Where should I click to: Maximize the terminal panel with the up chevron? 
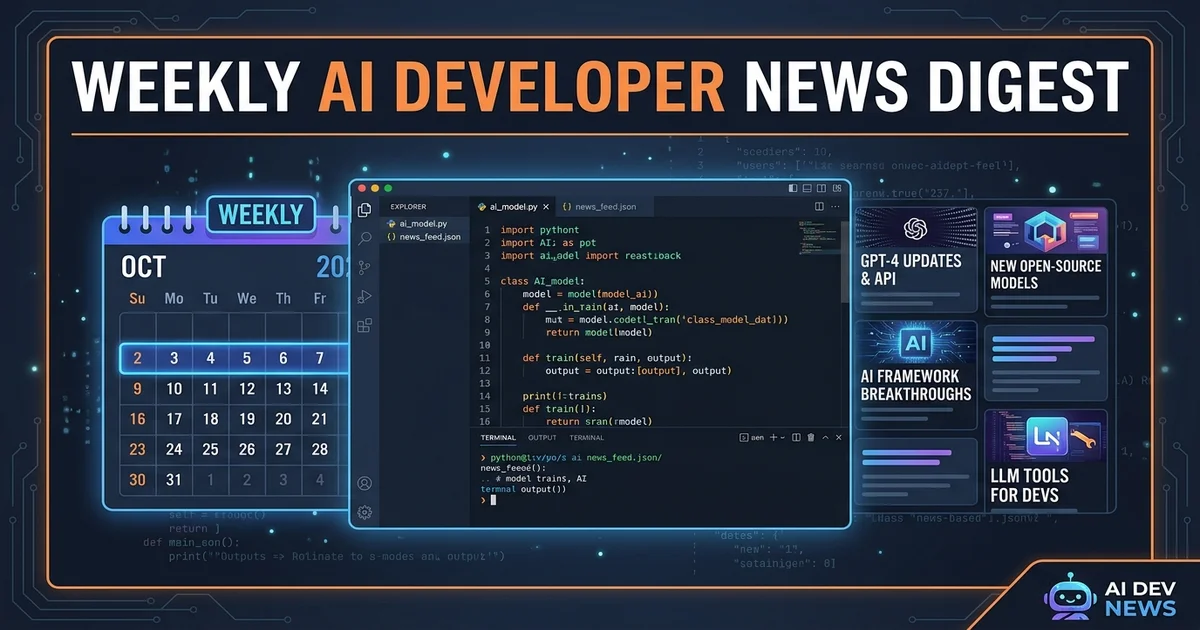pos(825,438)
